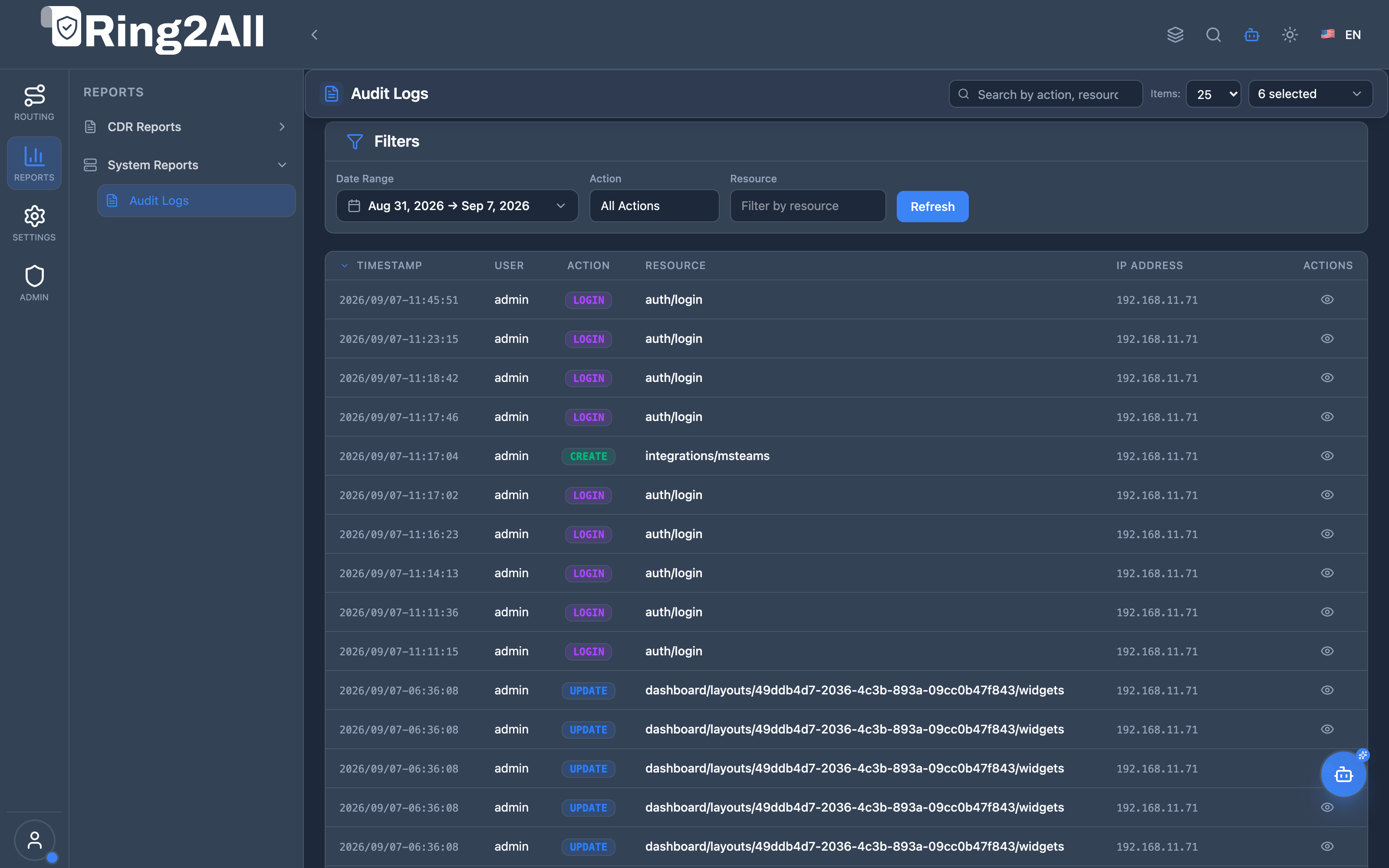The height and width of the screenshot is (868, 1389).
Task: View details of integrations/msteams create entry
Action: pos(1327,456)
